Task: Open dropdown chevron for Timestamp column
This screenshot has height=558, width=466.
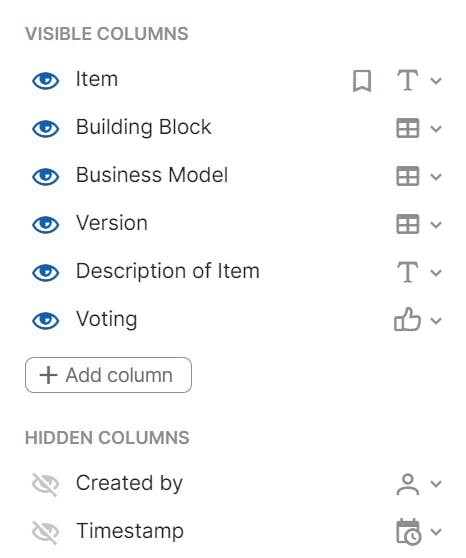Action: pyautogui.click(x=436, y=532)
